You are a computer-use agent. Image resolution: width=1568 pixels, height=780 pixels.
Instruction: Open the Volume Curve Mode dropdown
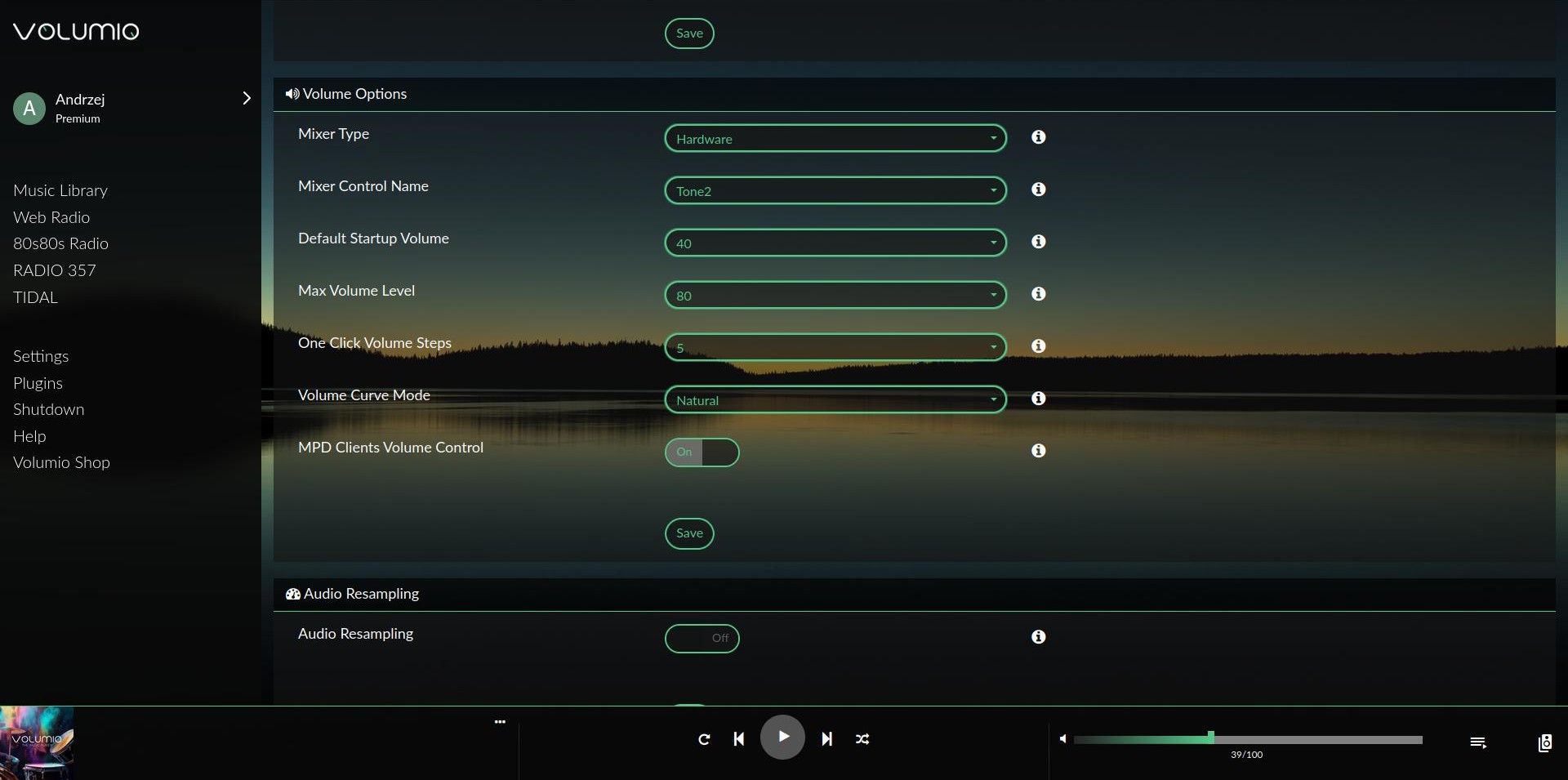click(835, 400)
